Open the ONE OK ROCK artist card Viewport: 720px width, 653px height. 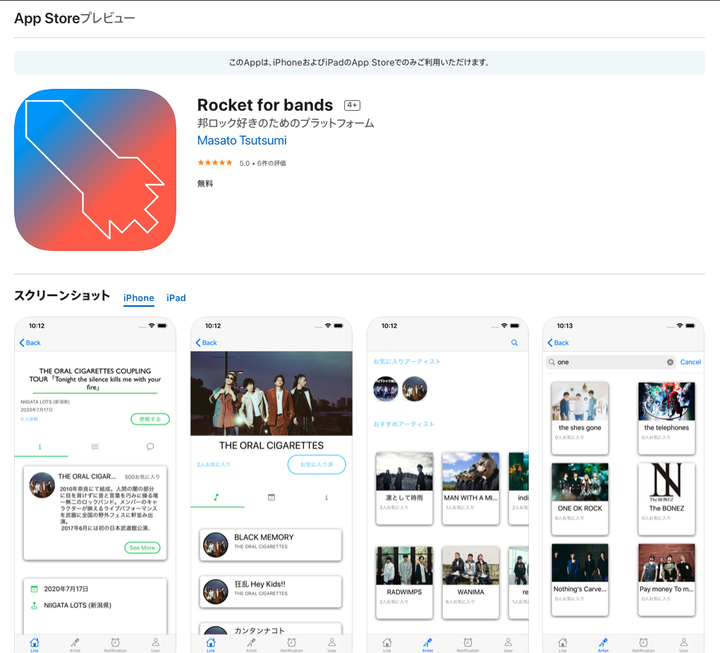[580, 499]
